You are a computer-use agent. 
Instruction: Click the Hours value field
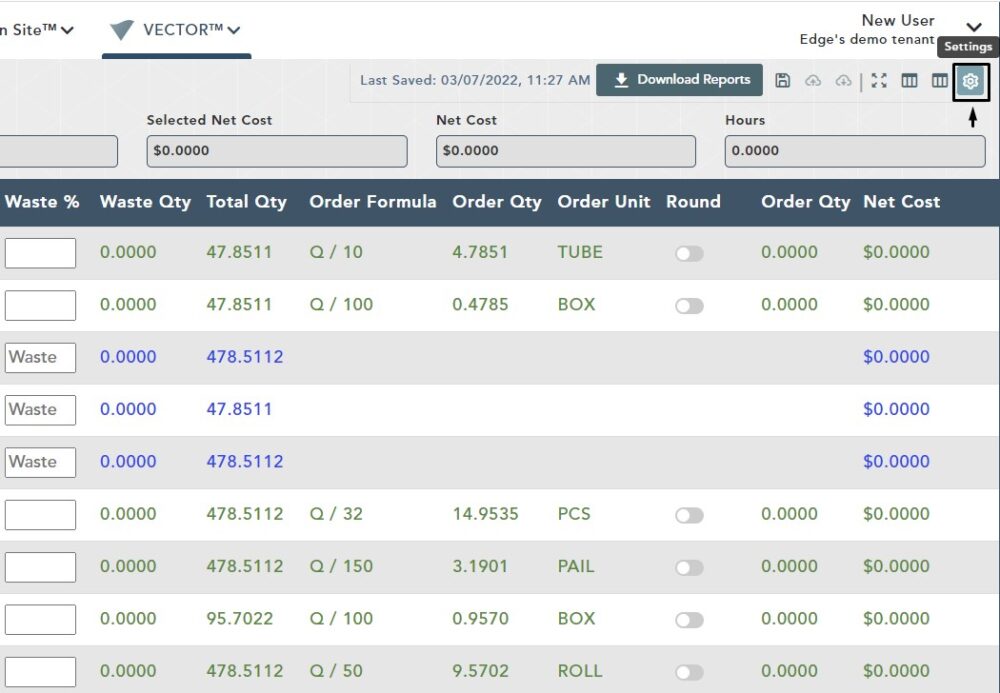point(854,151)
